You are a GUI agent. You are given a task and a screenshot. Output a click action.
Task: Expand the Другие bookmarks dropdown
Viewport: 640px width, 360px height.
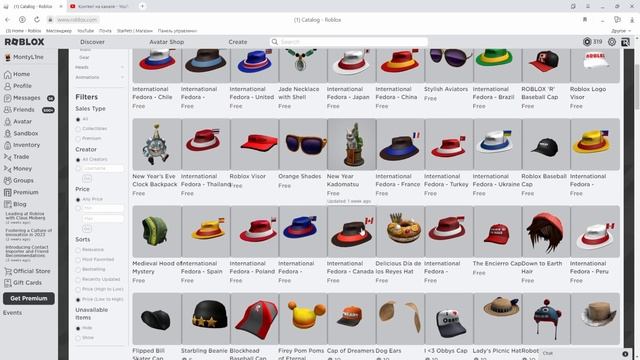[x=621, y=31]
